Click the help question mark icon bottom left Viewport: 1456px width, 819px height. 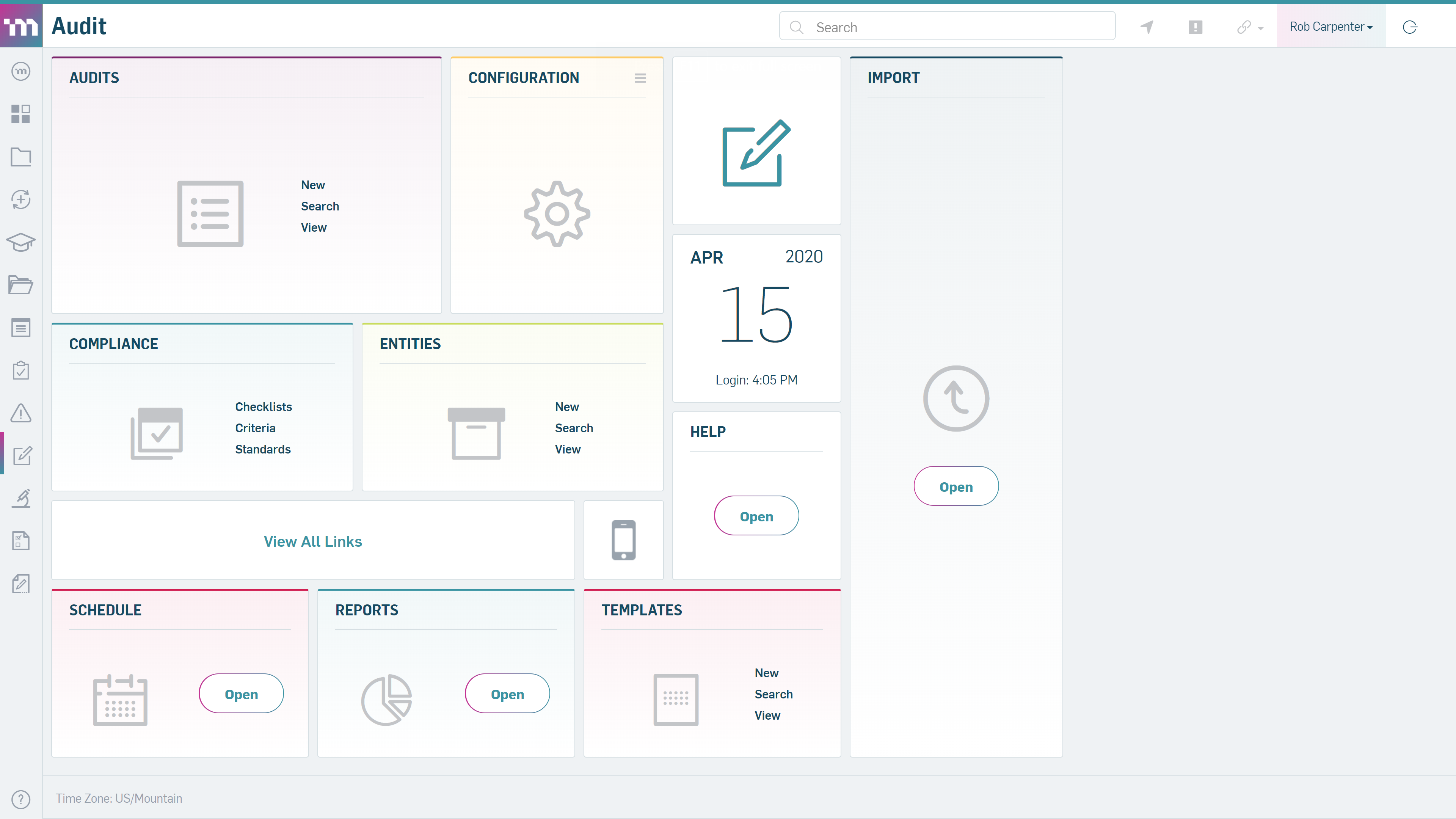pos(21,799)
